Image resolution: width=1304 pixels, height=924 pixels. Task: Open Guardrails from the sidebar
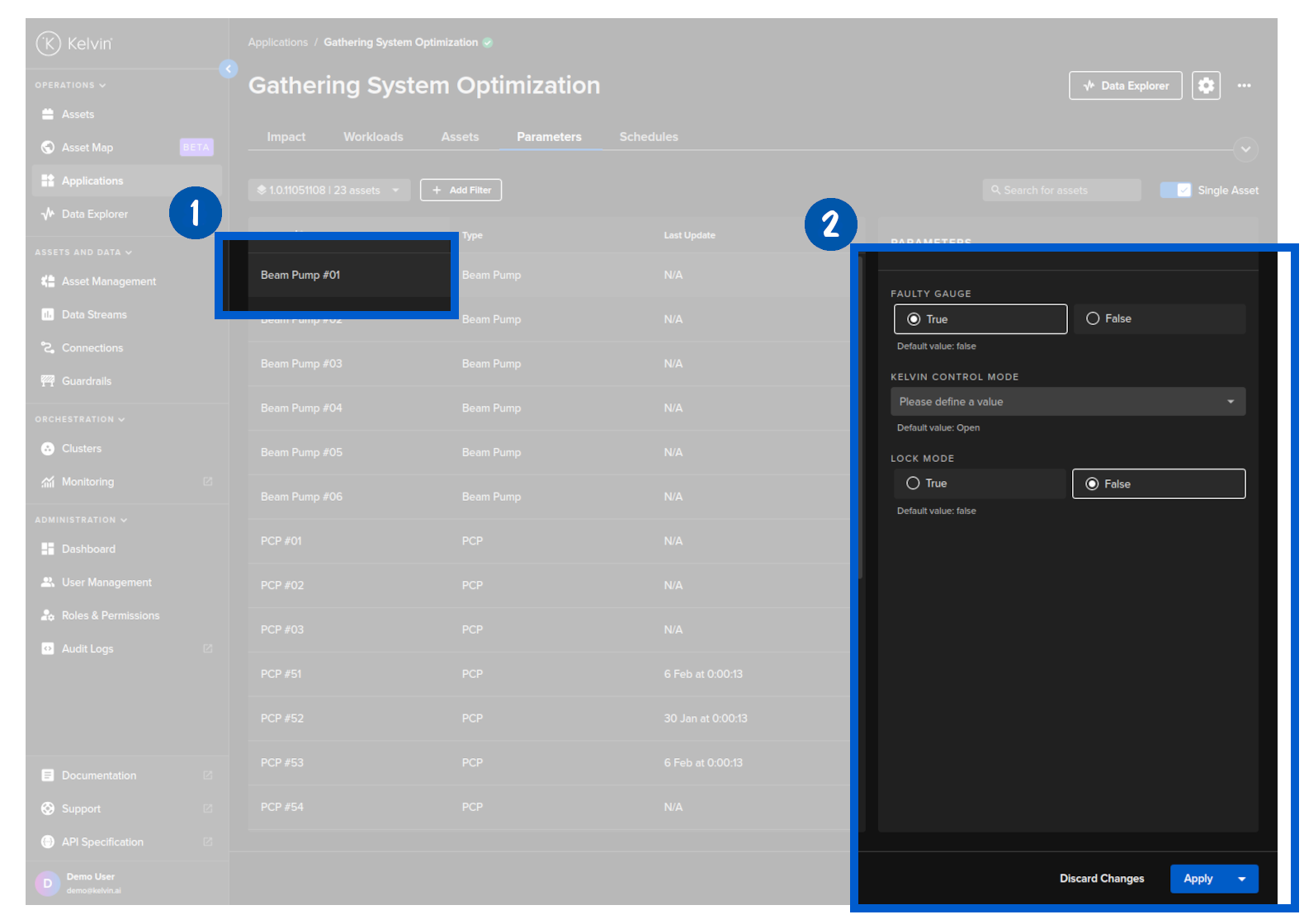point(87,381)
